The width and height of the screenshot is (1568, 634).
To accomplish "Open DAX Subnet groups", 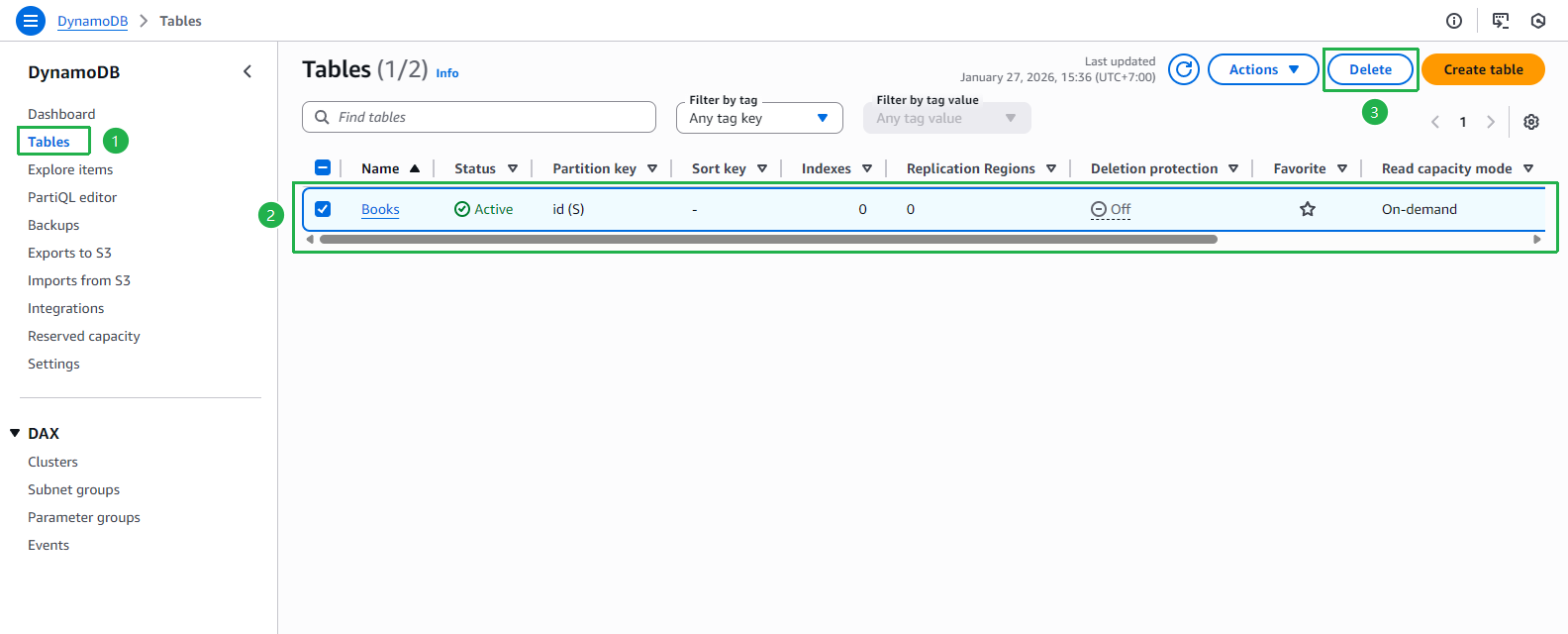I will (x=73, y=489).
